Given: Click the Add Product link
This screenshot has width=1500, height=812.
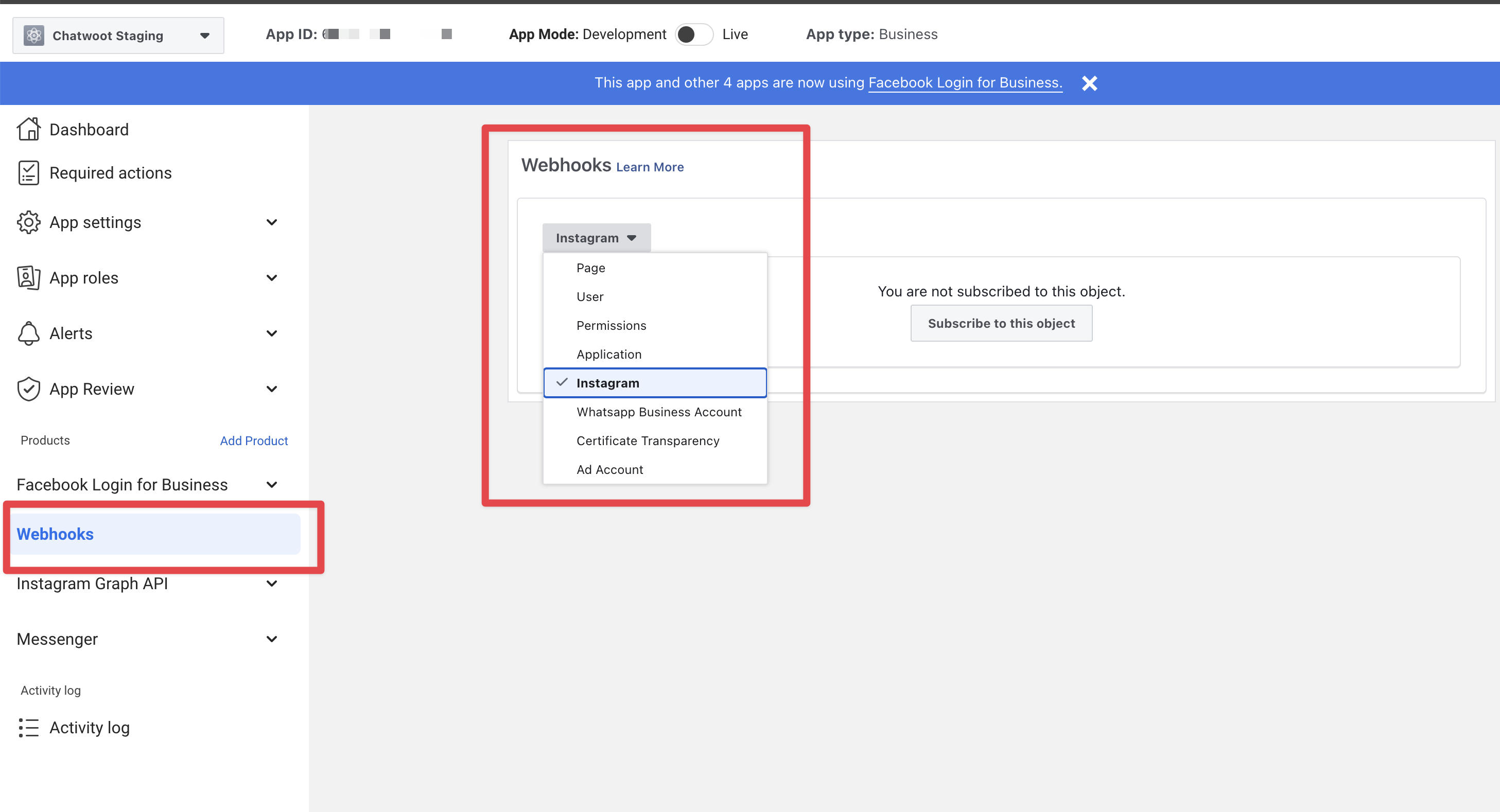Looking at the screenshot, I should coord(253,440).
